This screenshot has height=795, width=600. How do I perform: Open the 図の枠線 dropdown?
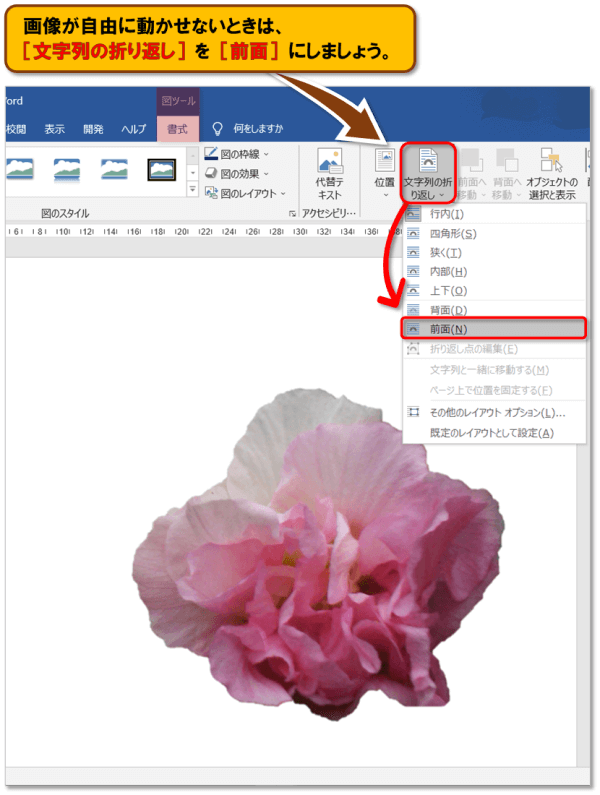[237, 154]
